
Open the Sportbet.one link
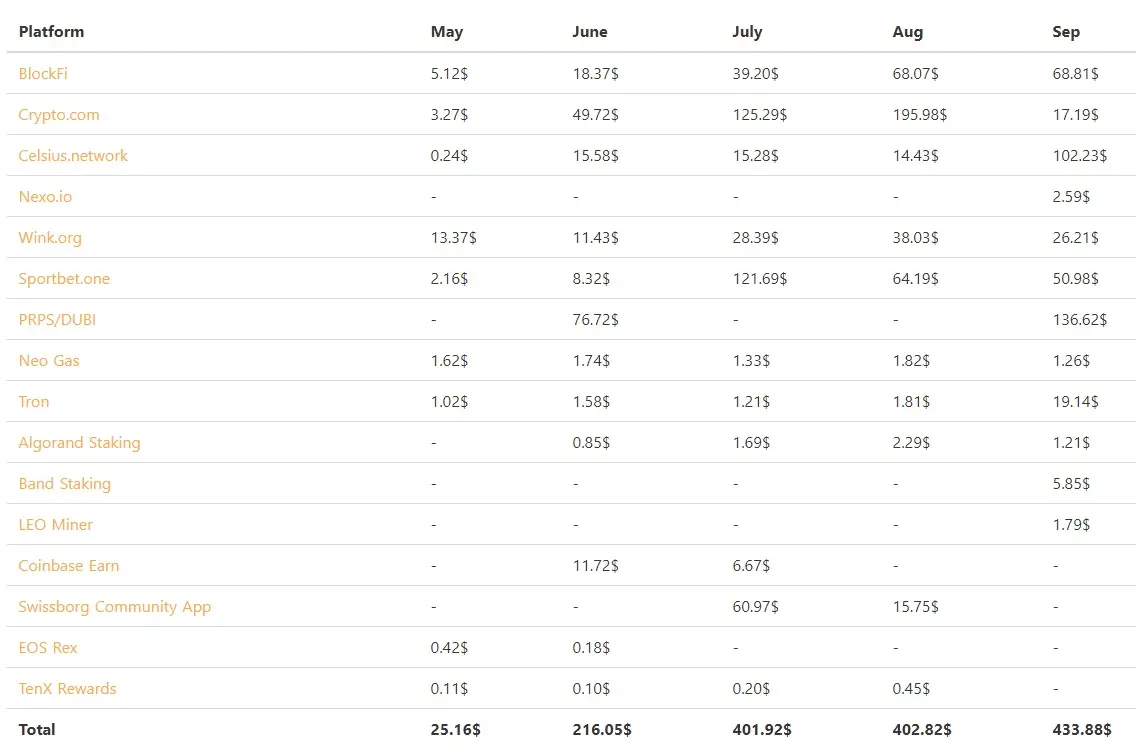(x=64, y=279)
